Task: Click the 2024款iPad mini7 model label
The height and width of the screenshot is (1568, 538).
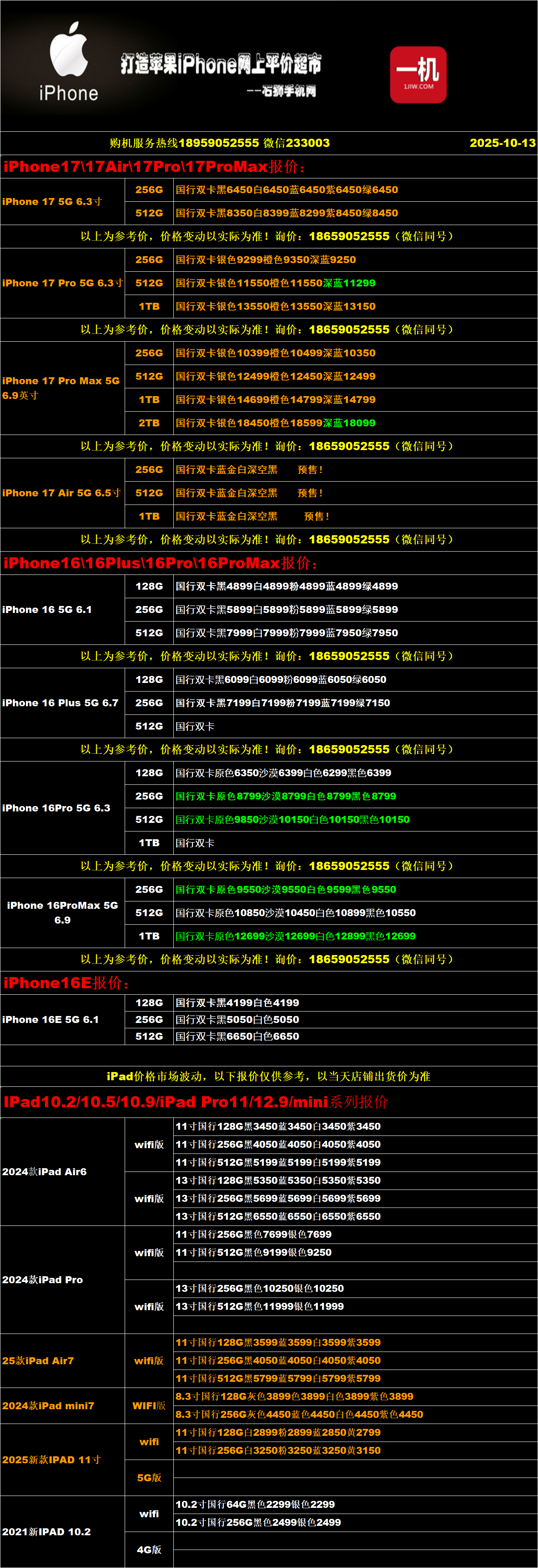Action: [x=48, y=1406]
